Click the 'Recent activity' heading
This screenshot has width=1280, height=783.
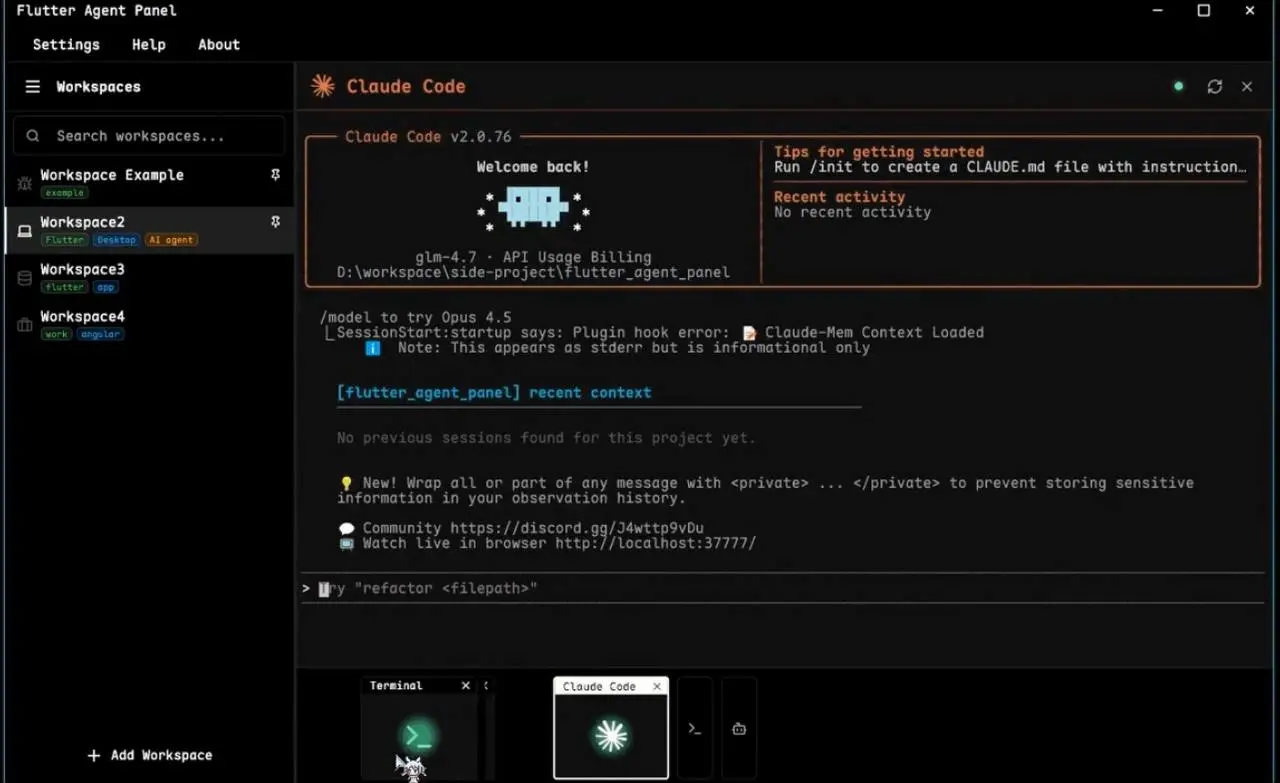point(839,197)
